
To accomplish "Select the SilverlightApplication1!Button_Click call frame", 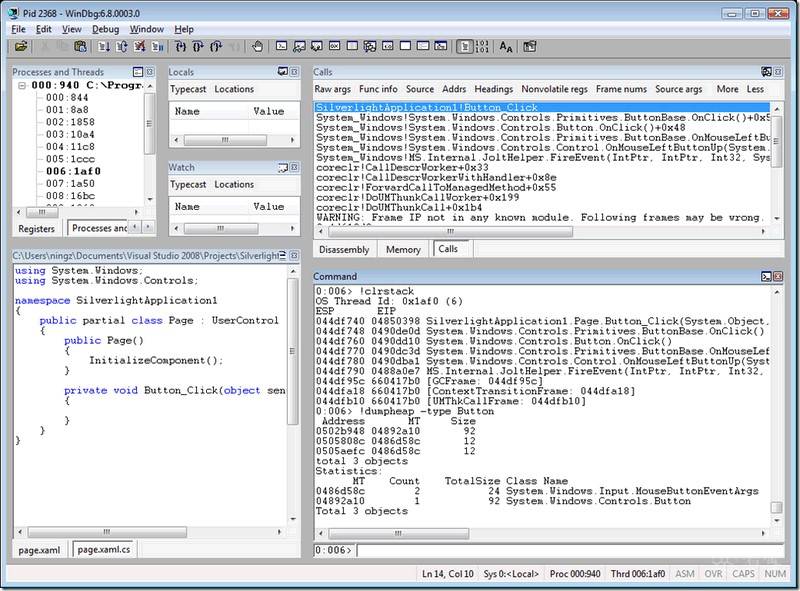I will pos(542,108).
